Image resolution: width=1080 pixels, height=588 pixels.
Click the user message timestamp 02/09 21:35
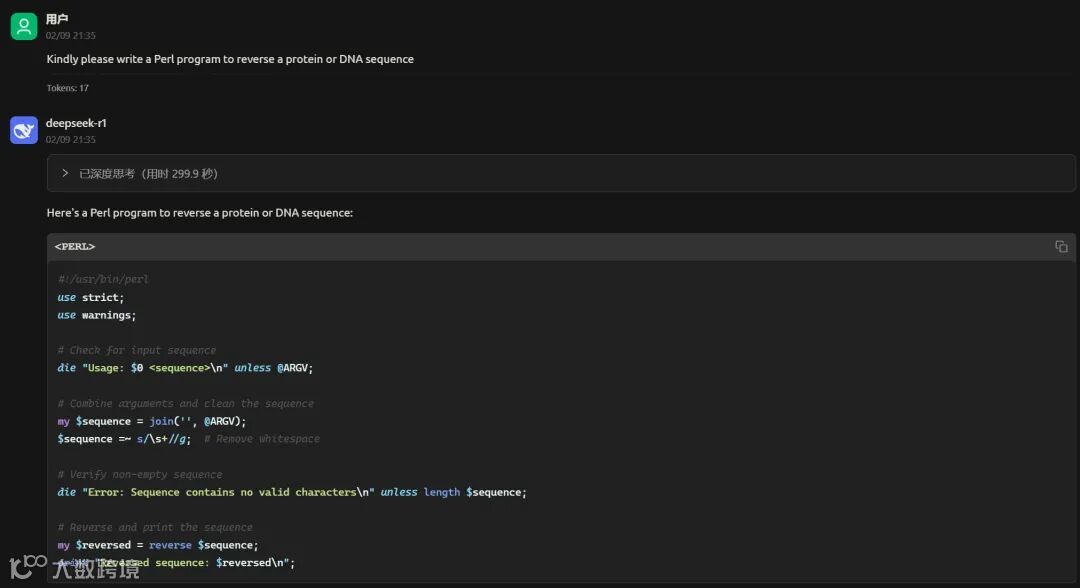pos(71,35)
